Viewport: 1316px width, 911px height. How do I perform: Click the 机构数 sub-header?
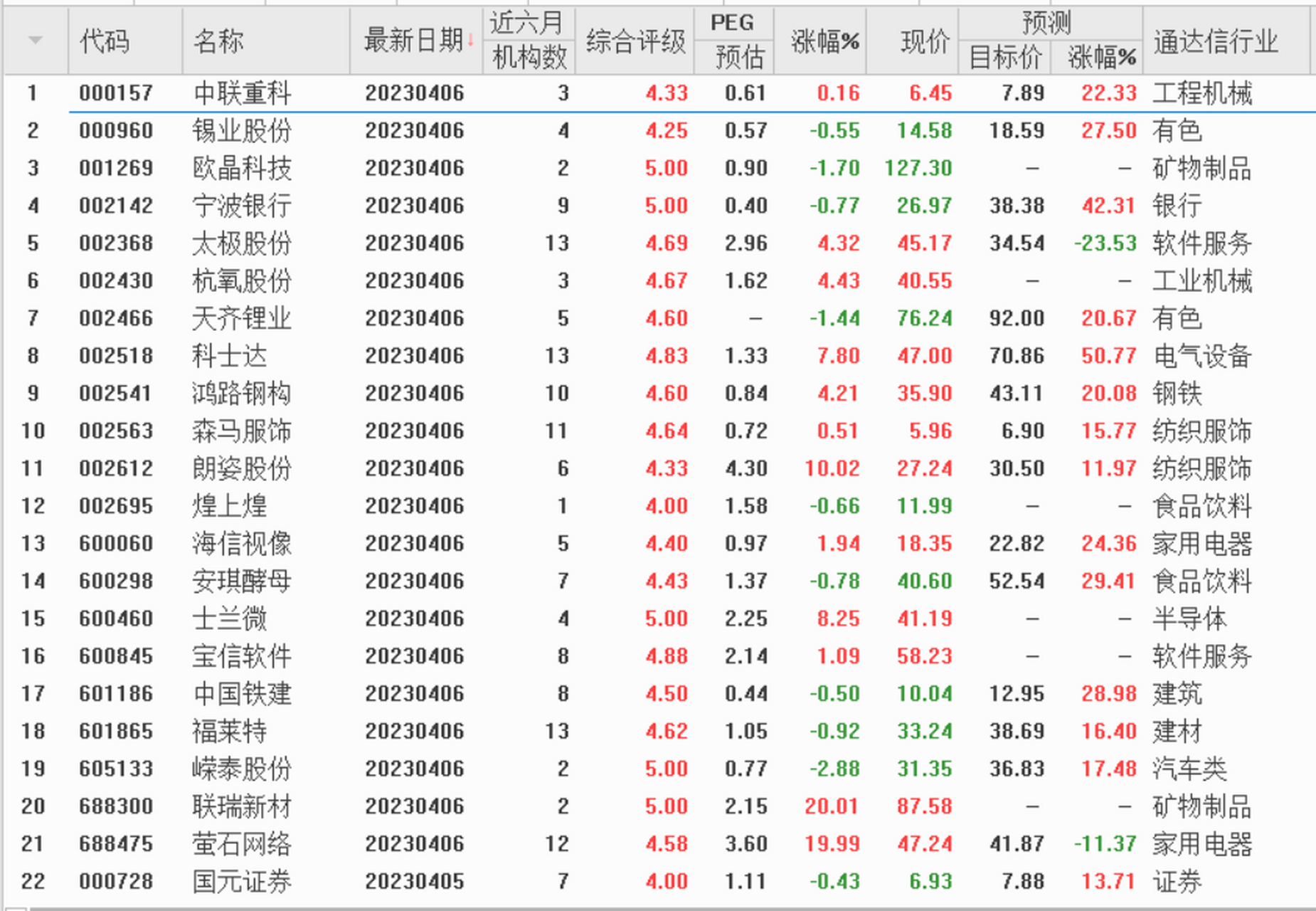click(x=529, y=57)
